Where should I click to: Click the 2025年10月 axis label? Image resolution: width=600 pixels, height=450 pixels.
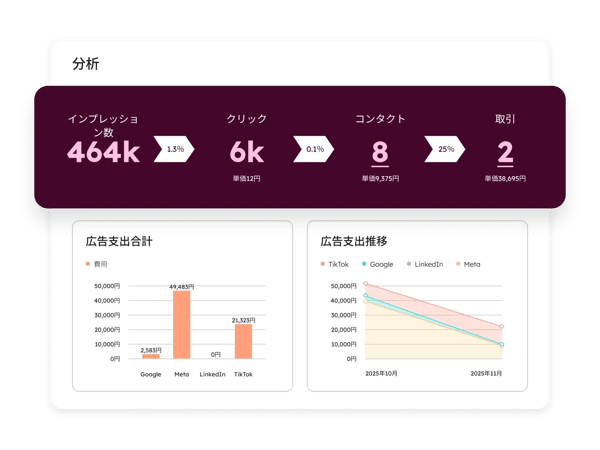[x=381, y=373]
